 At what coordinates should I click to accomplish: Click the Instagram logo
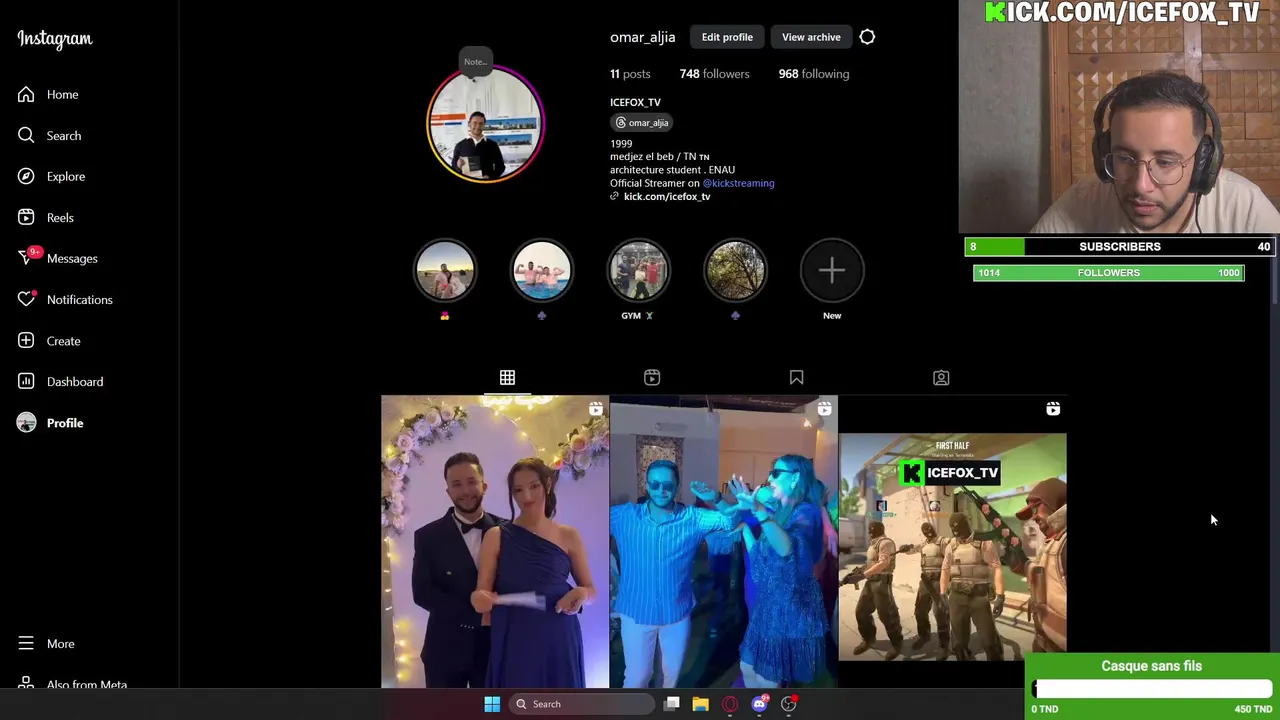(55, 39)
